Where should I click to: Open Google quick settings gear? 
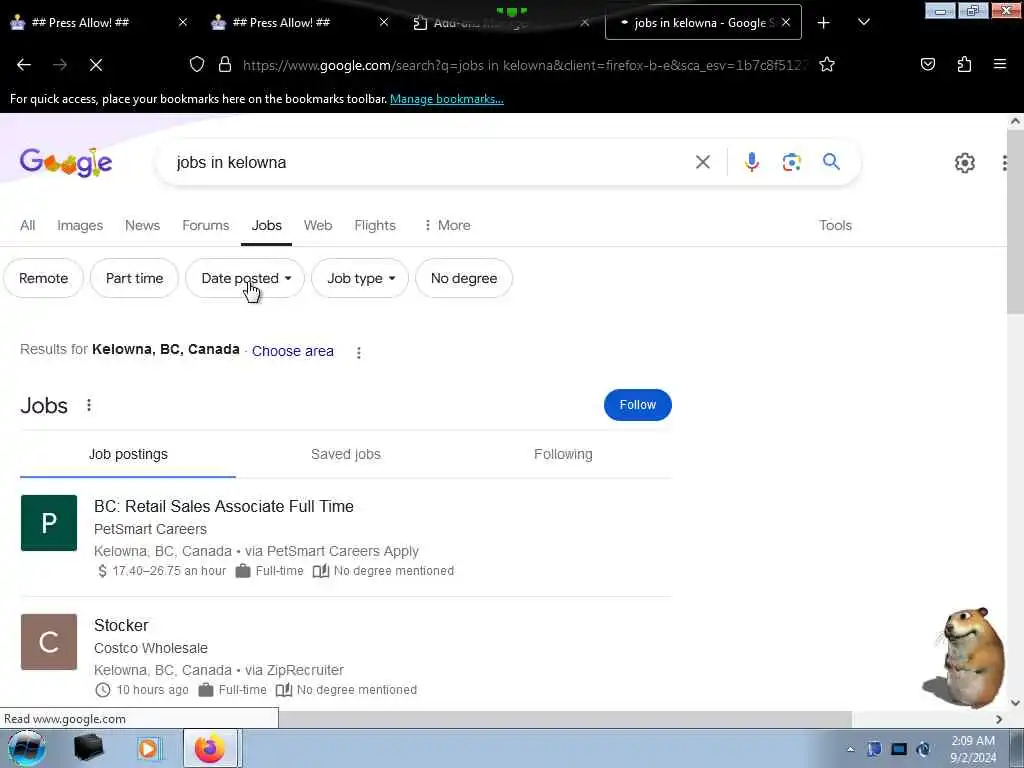tap(965, 163)
